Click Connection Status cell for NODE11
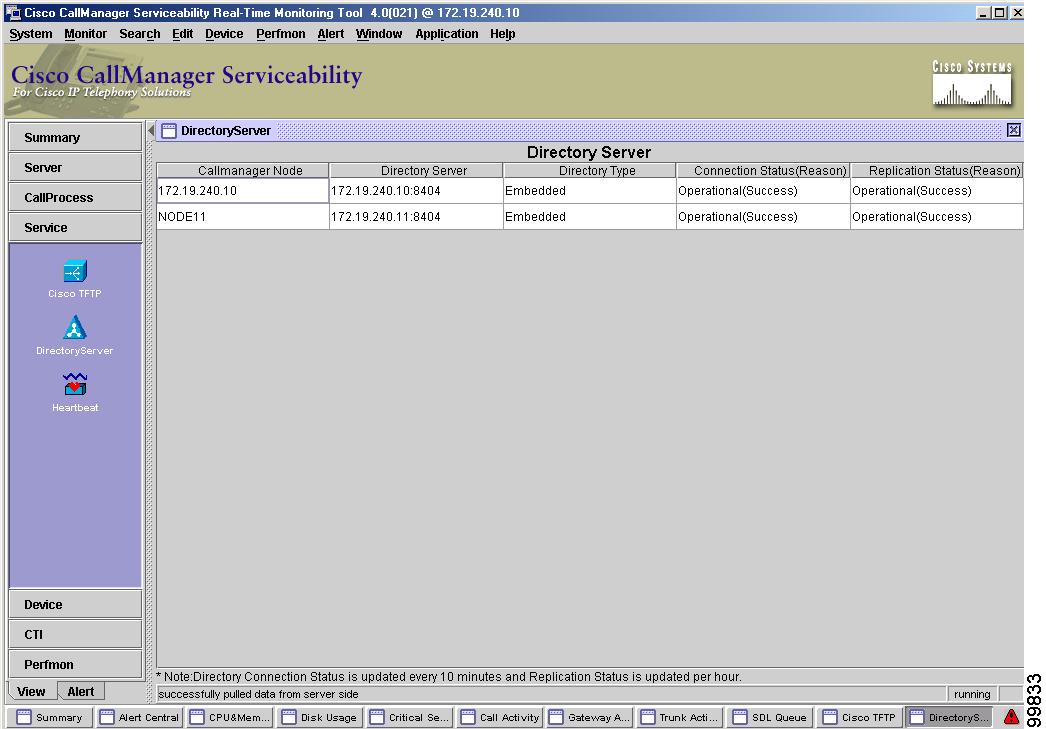This screenshot has width=1046, height=729. (x=763, y=217)
